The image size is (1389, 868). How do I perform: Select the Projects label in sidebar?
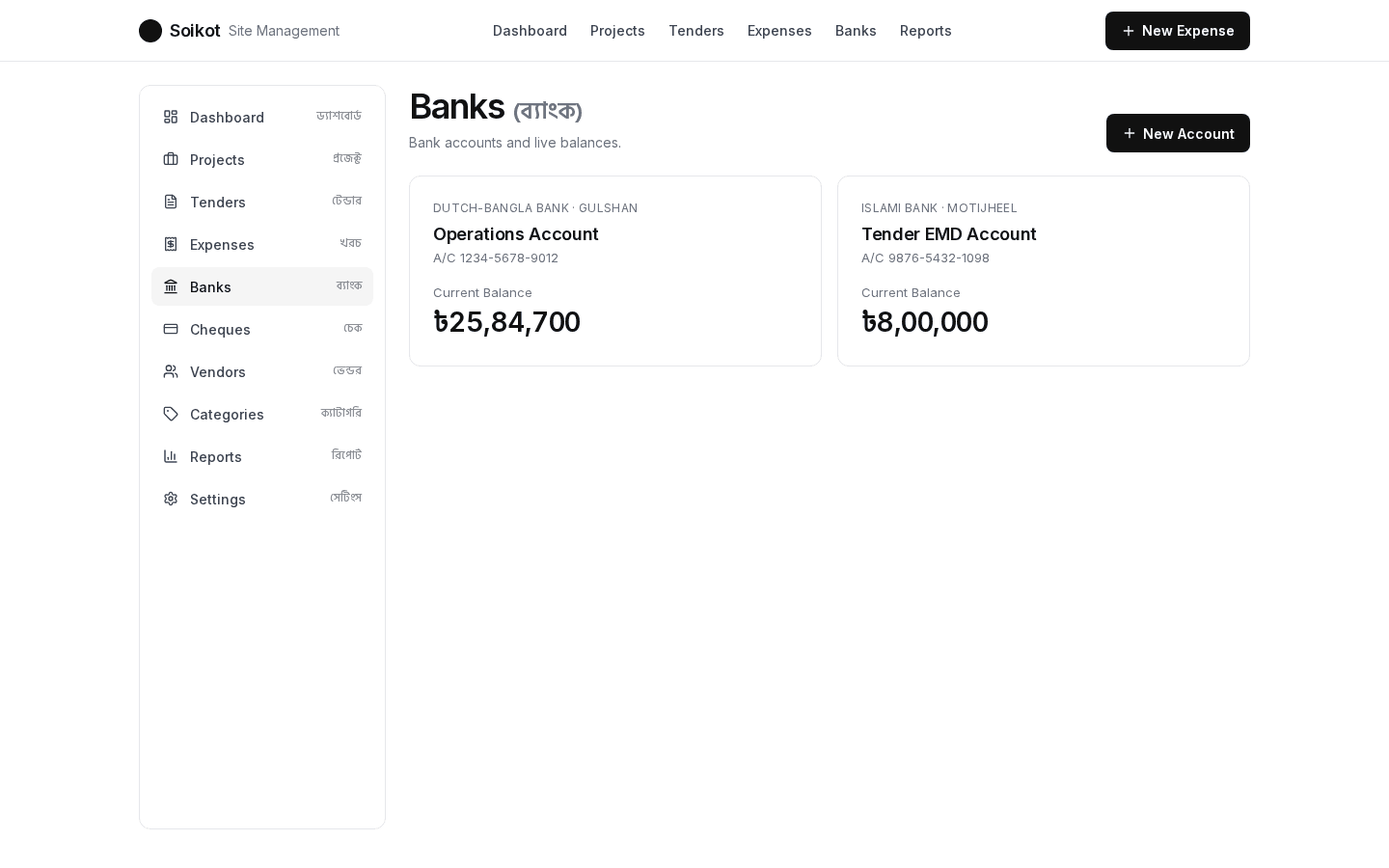[x=217, y=159]
